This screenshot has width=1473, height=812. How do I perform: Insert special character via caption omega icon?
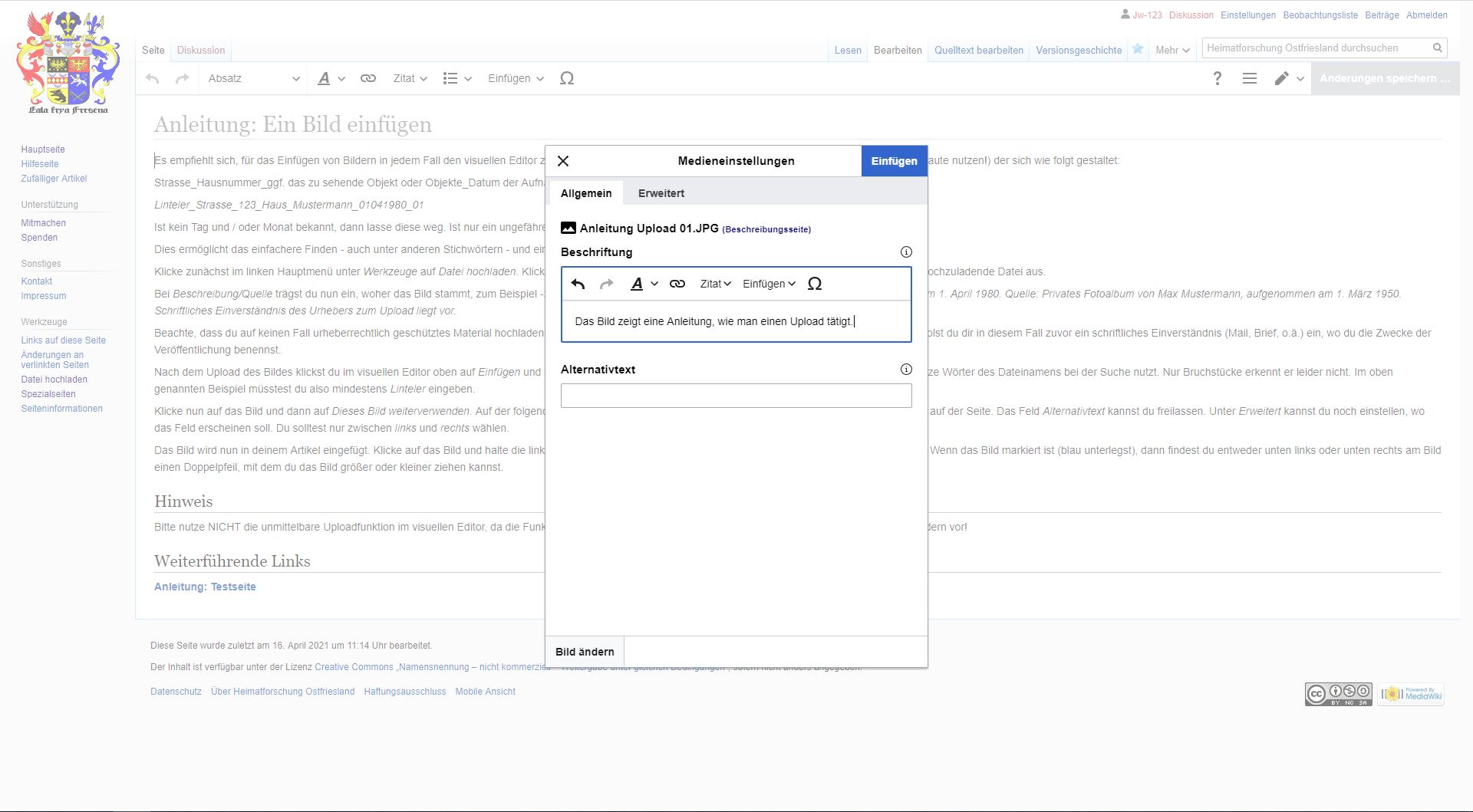point(815,284)
